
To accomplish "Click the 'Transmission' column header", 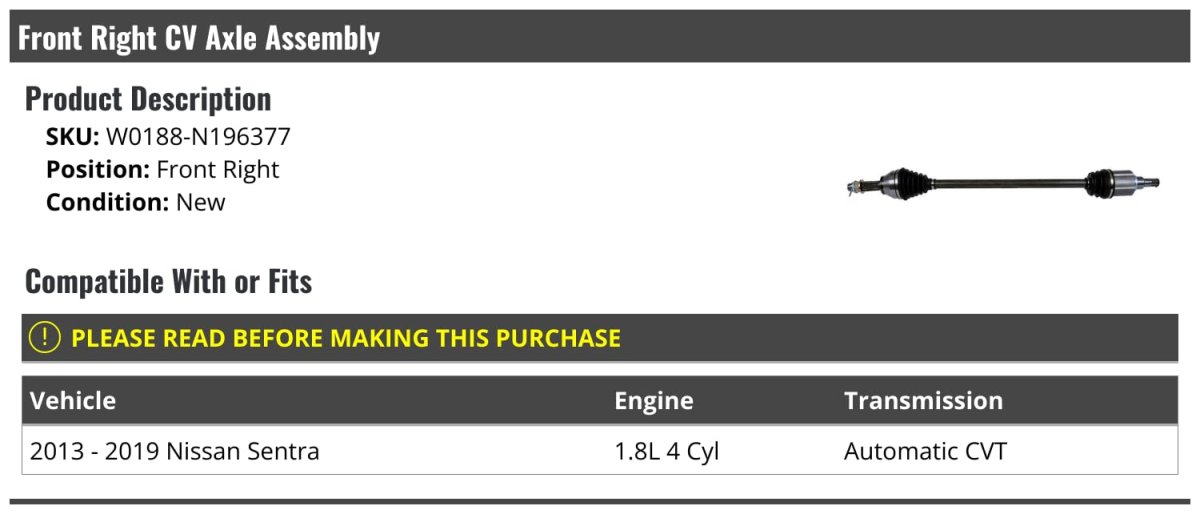I will (923, 401).
